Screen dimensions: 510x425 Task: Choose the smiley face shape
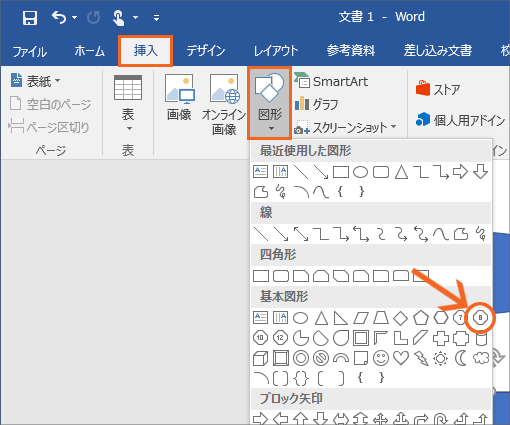tap(381, 358)
